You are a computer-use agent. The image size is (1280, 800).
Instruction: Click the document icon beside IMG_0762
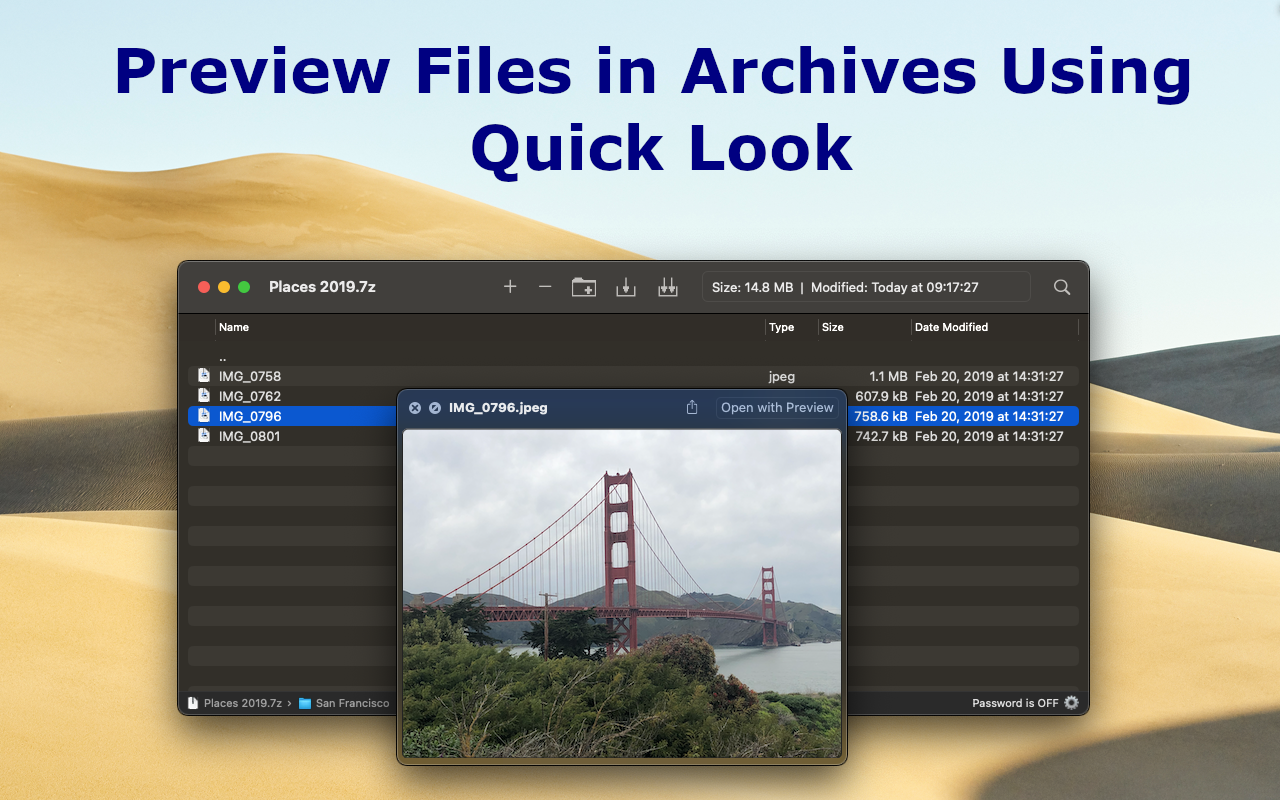coord(204,396)
